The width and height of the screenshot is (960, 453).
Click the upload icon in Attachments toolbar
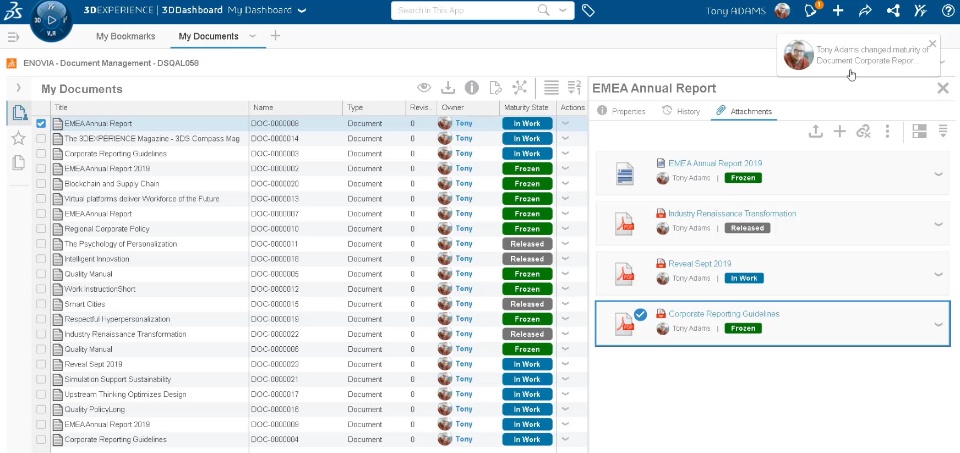coord(816,131)
